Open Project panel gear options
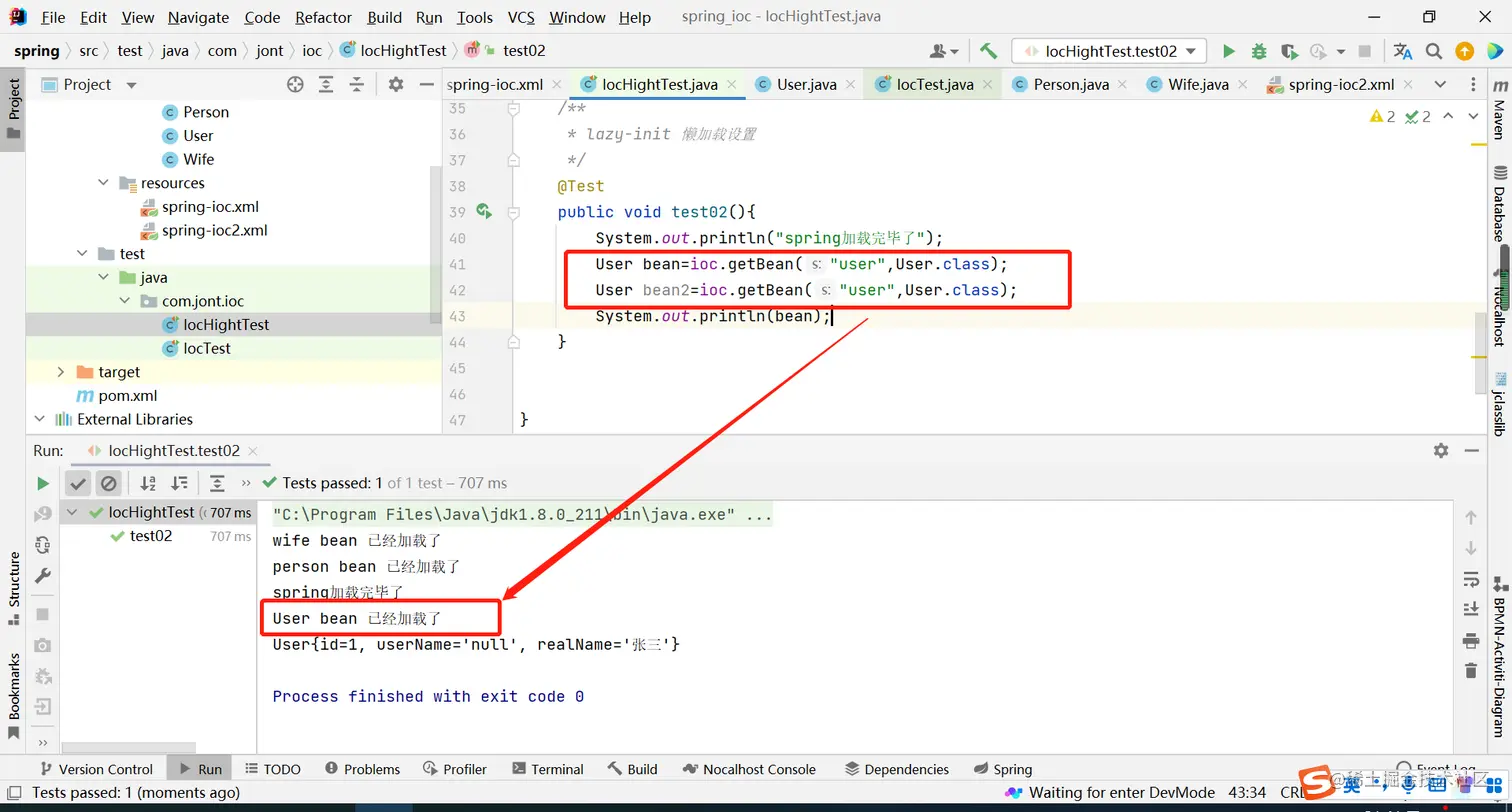Viewport: 1512px width, 812px height. [396, 85]
